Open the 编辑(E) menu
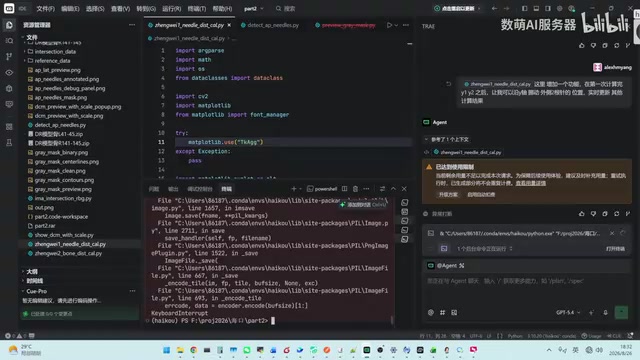Image resolution: width=640 pixels, height=360 pixels. (x=70, y=9)
